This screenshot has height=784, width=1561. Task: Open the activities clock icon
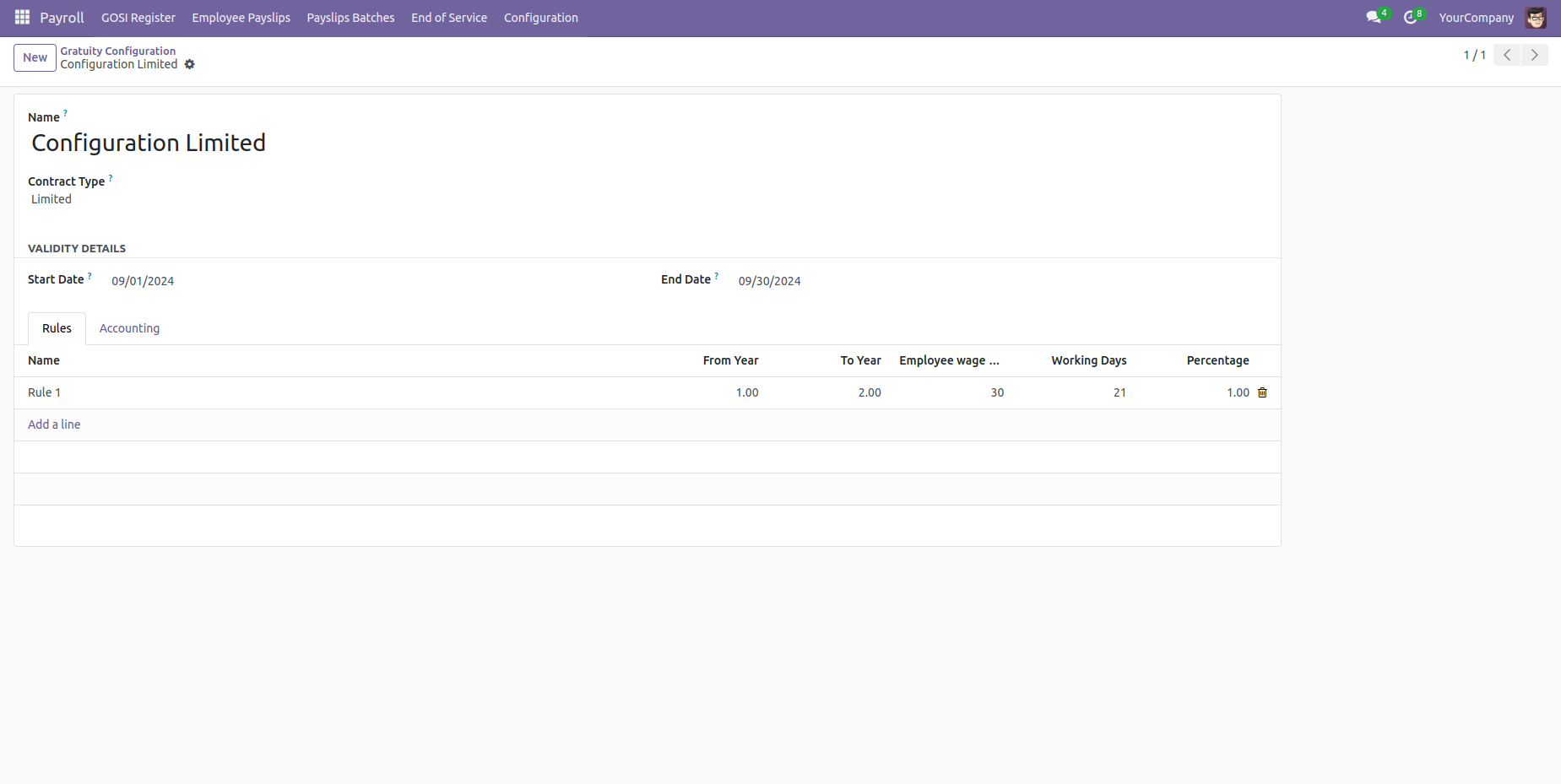click(x=1410, y=18)
